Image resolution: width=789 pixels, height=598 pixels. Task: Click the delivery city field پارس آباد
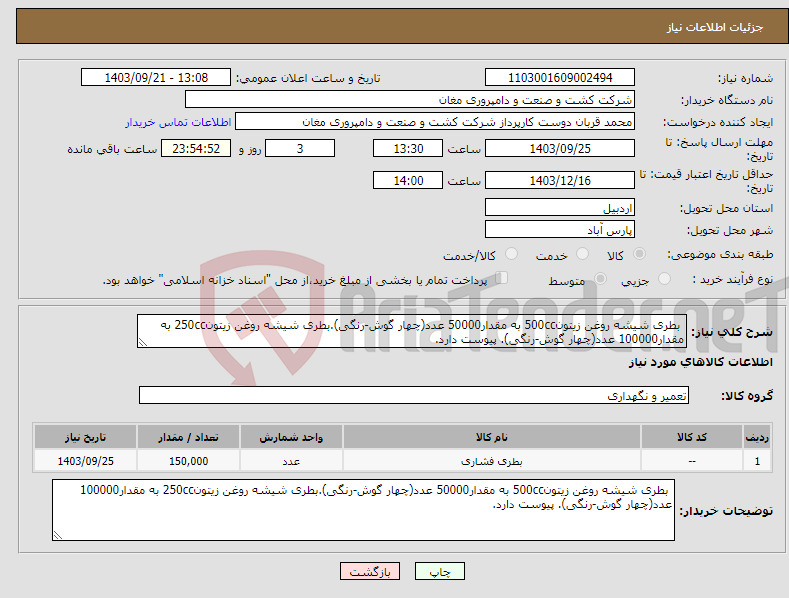click(560, 230)
